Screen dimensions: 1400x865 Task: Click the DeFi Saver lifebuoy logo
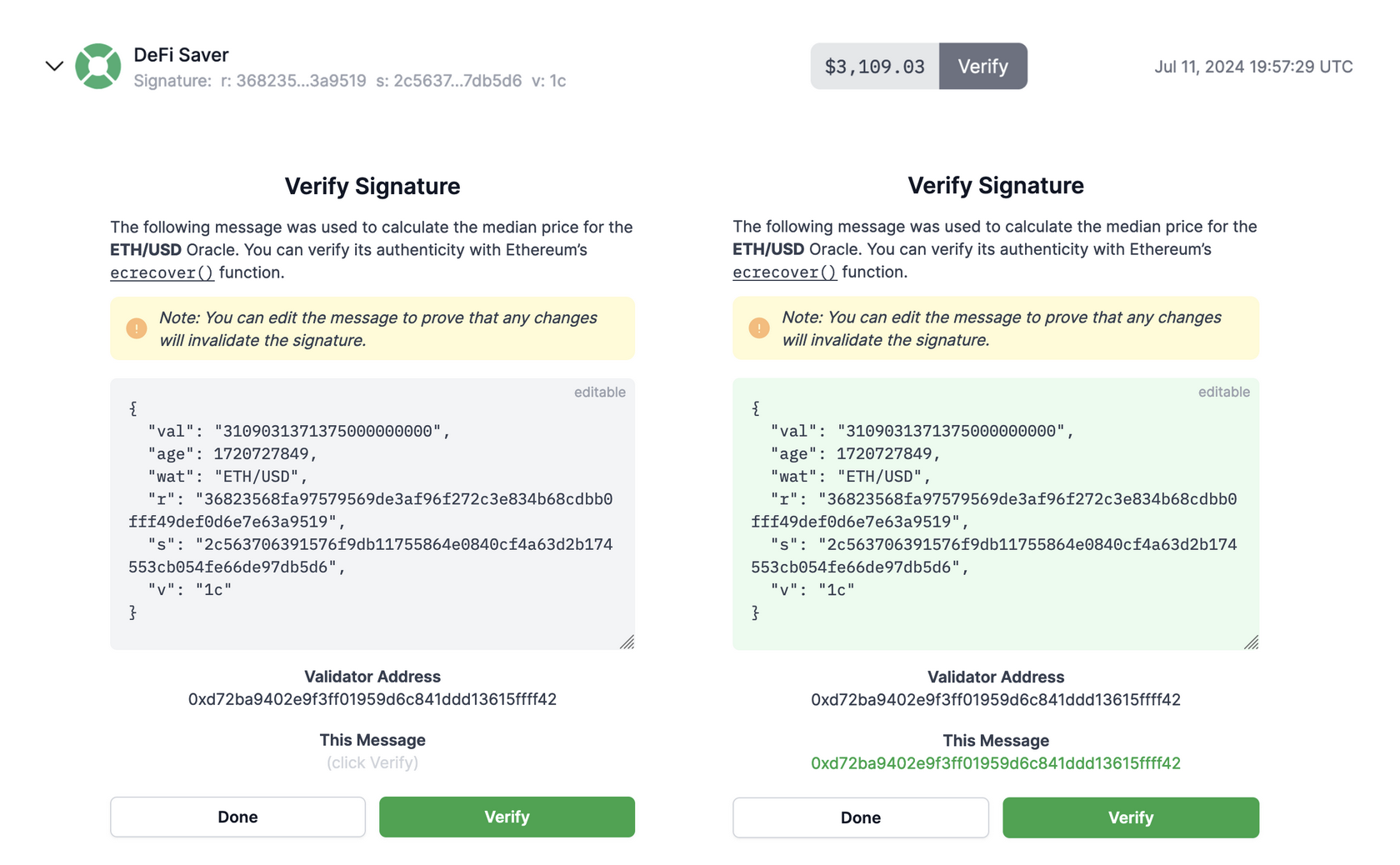tap(97, 66)
